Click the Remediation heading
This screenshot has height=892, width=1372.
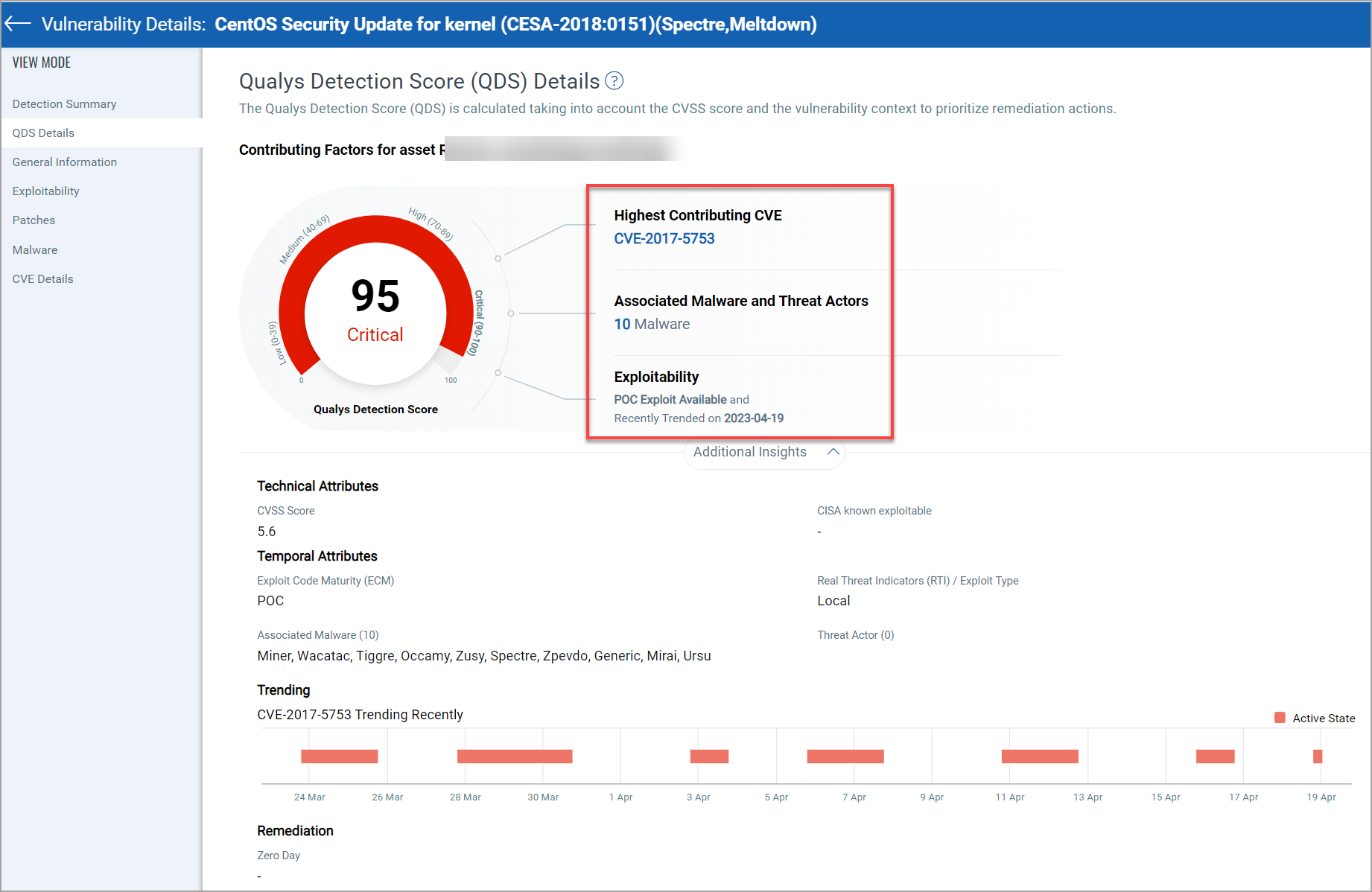[x=295, y=831]
